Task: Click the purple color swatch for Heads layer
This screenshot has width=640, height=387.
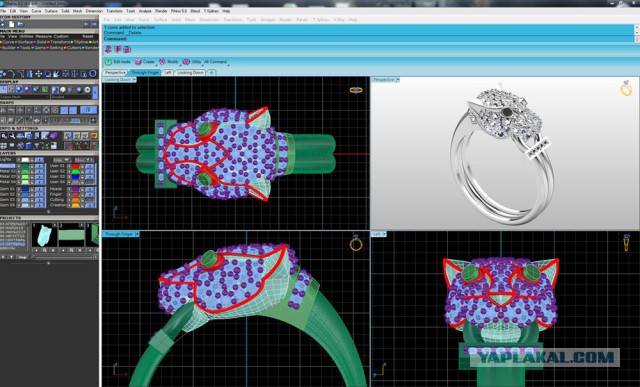Action: 75,189
